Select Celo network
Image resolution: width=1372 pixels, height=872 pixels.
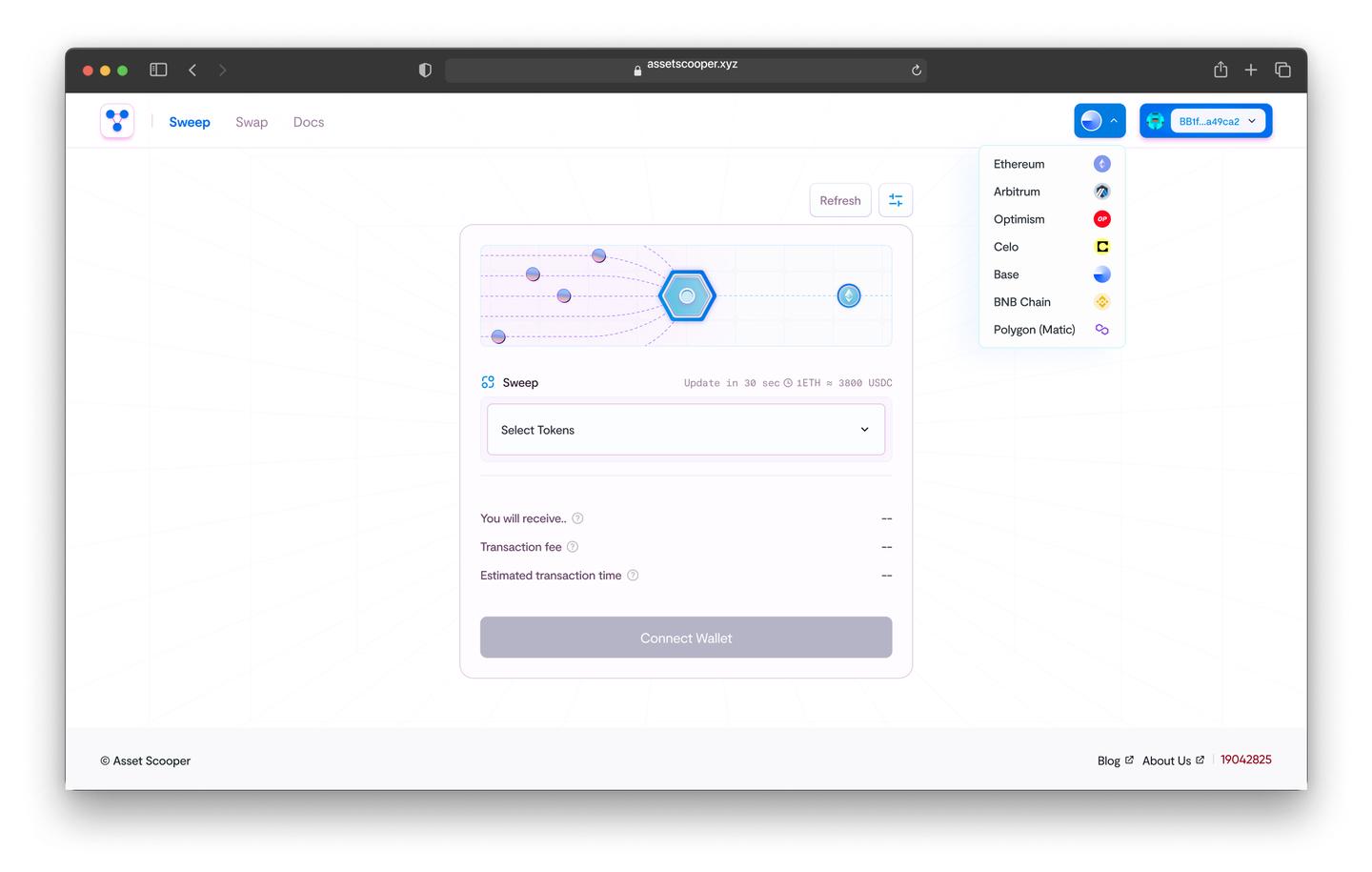tap(1052, 247)
